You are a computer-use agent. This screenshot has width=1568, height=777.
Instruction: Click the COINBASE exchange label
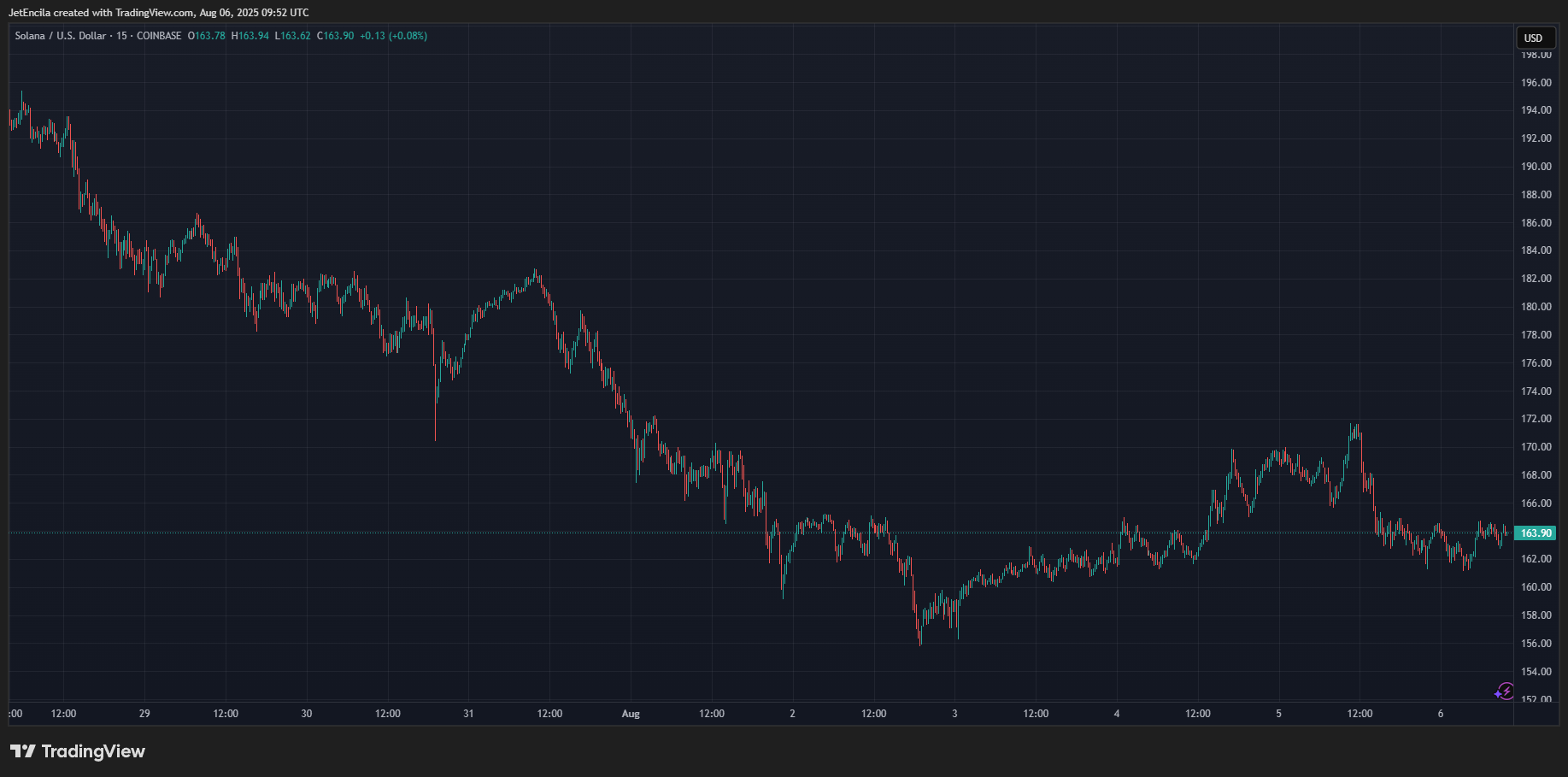click(159, 36)
